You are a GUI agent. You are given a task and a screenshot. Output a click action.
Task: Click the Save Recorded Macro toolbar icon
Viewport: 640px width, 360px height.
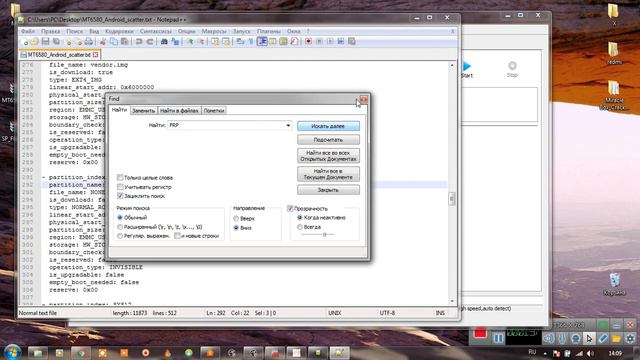[x=351, y=42]
